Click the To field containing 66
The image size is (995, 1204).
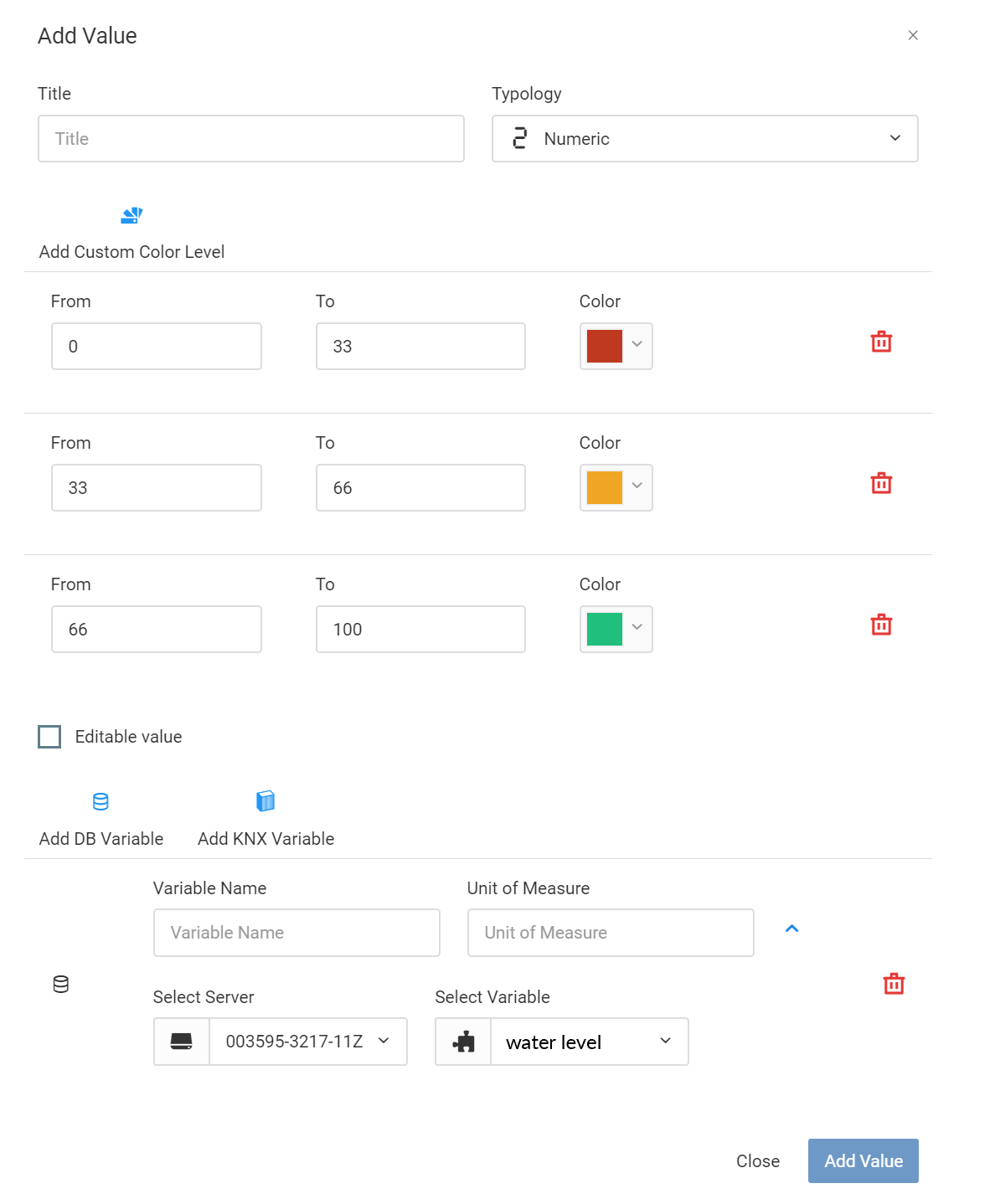pos(420,487)
